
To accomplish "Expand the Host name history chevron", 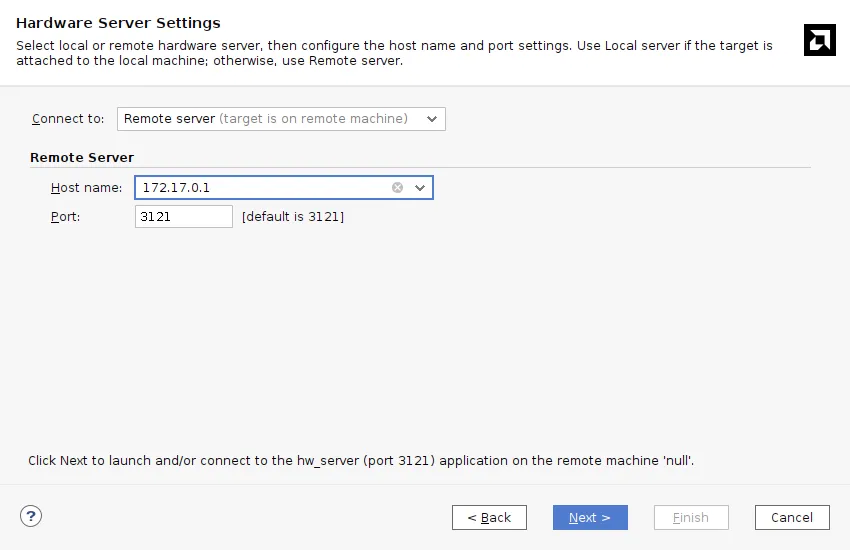I will point(420,187).
